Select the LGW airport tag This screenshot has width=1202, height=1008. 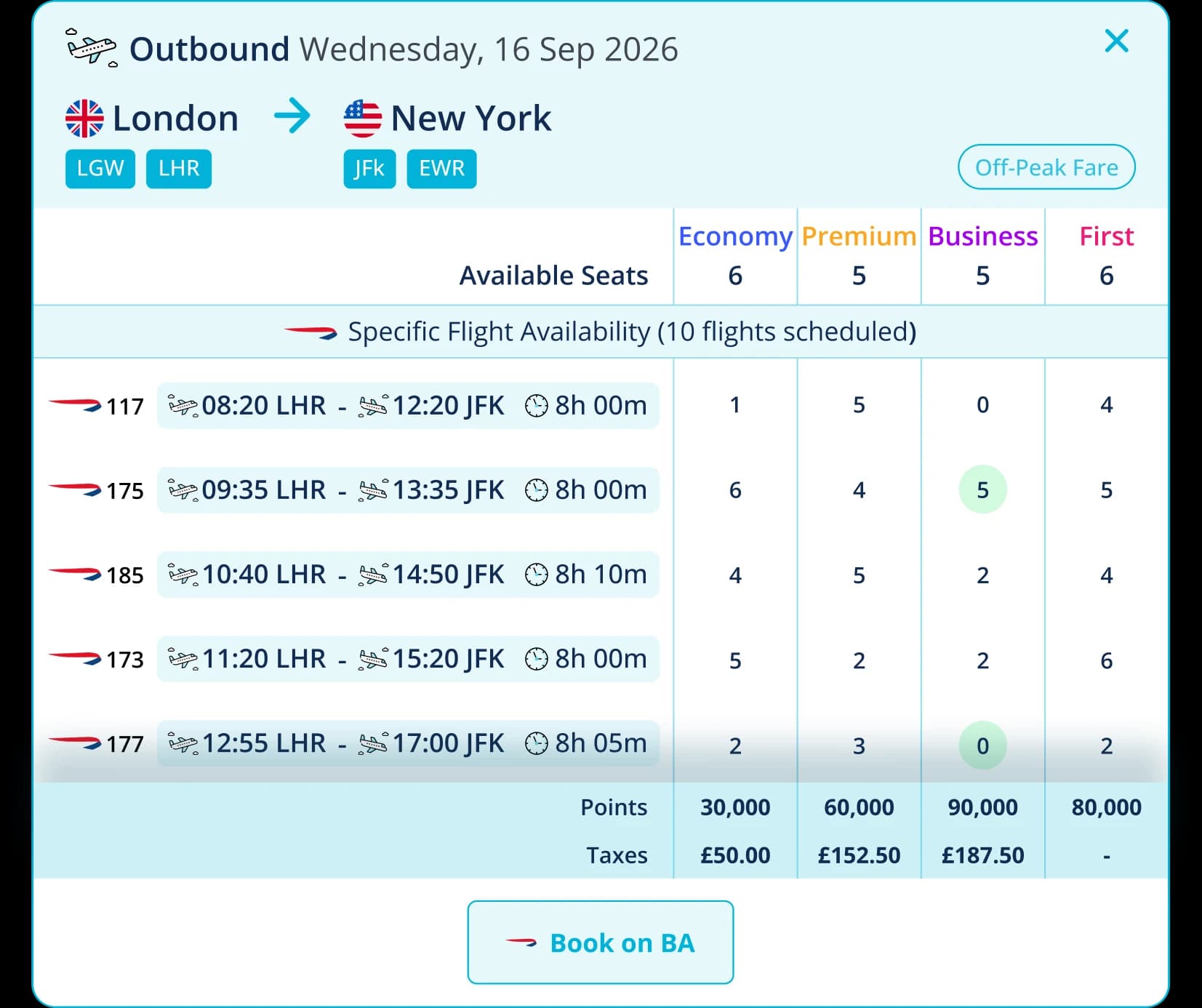100,169
